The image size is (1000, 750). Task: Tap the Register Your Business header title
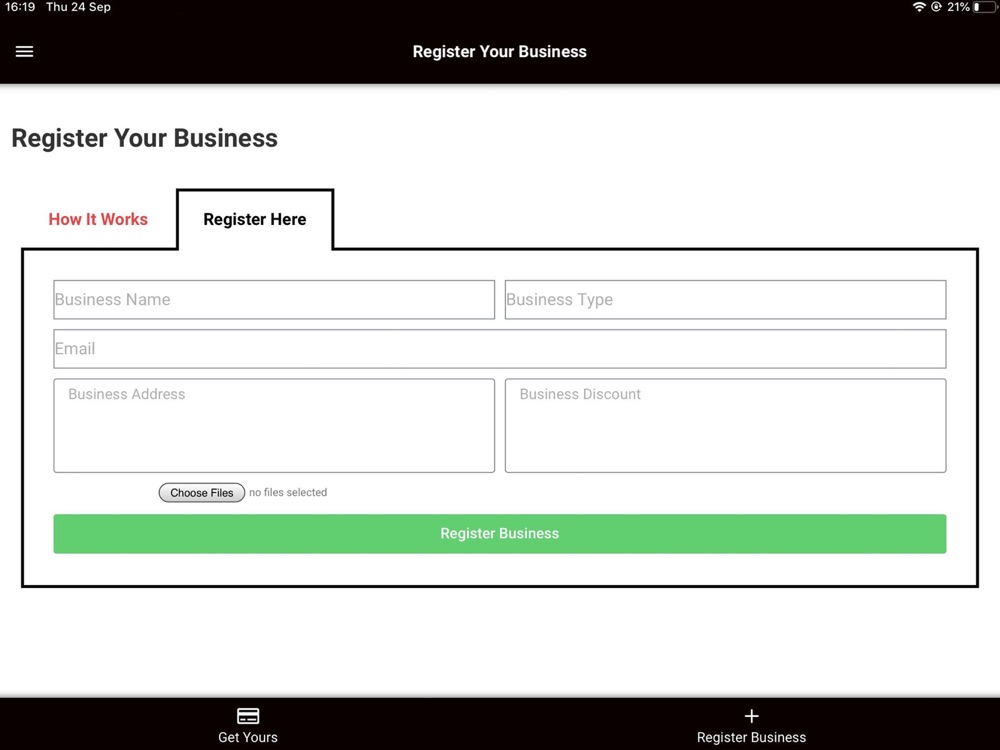click(x=499, y=52)
